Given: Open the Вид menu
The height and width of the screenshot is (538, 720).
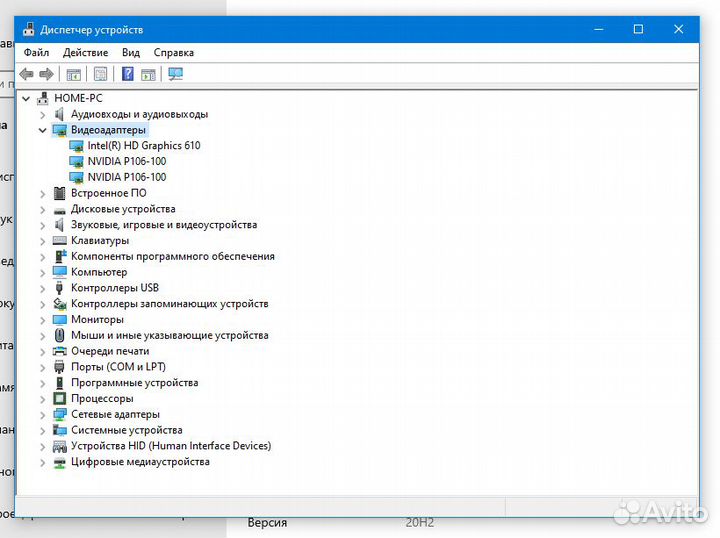Looking at the screenshot, I should point(131,52).
